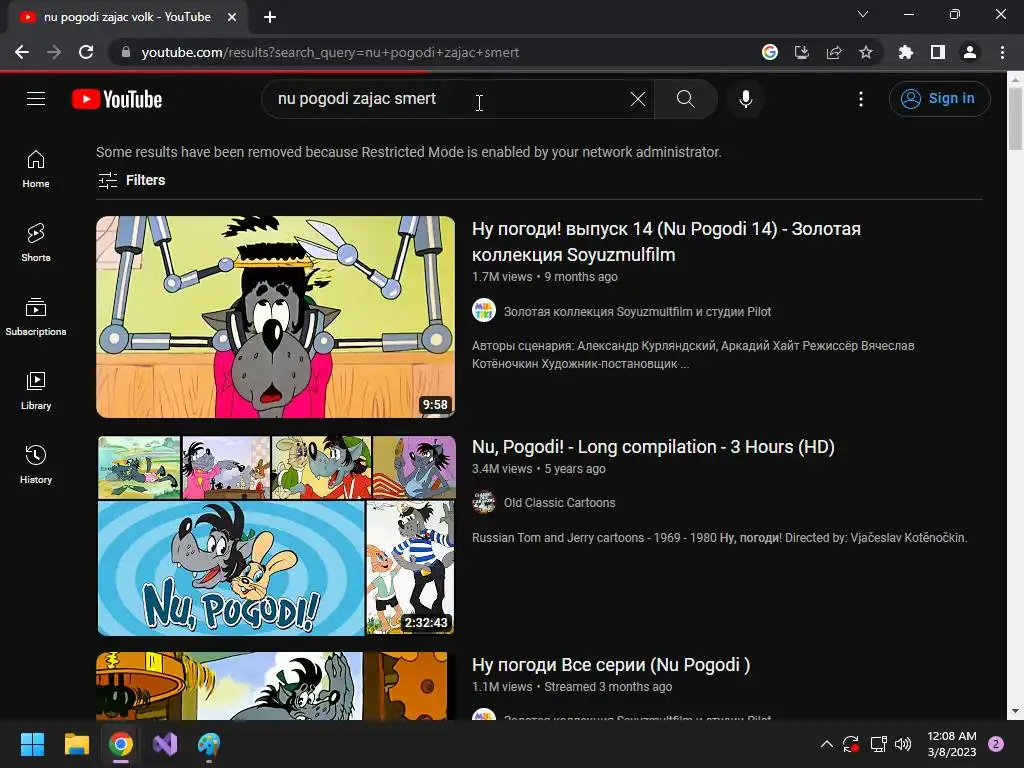This screenshot has height=768, width=1024.
Task: View site information lock icon
Action: pos(126,52)
